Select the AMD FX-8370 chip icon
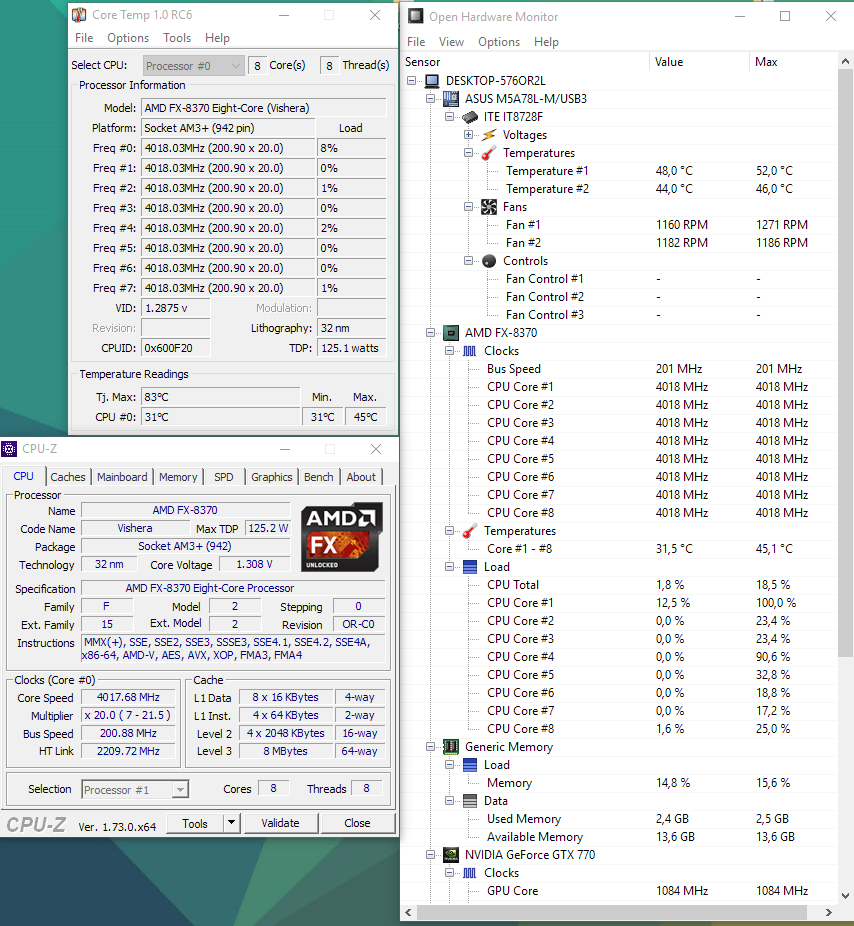 click(x=451, y=333)
